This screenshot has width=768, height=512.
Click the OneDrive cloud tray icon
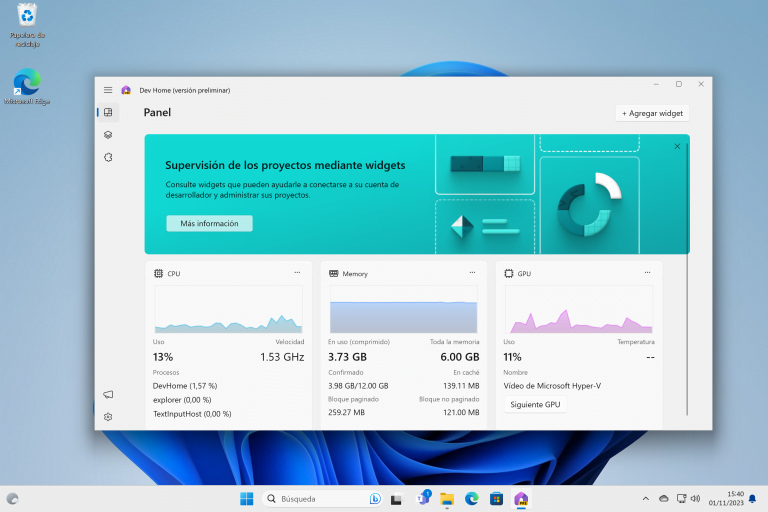coord(664,499)
